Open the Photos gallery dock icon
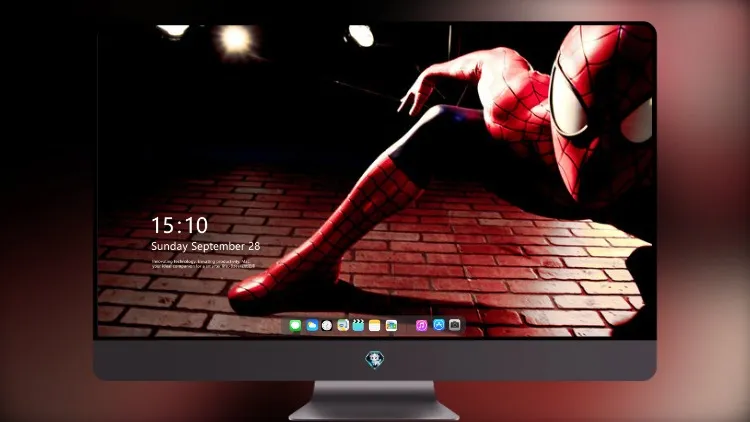750x422 pixels. point(391,326)
